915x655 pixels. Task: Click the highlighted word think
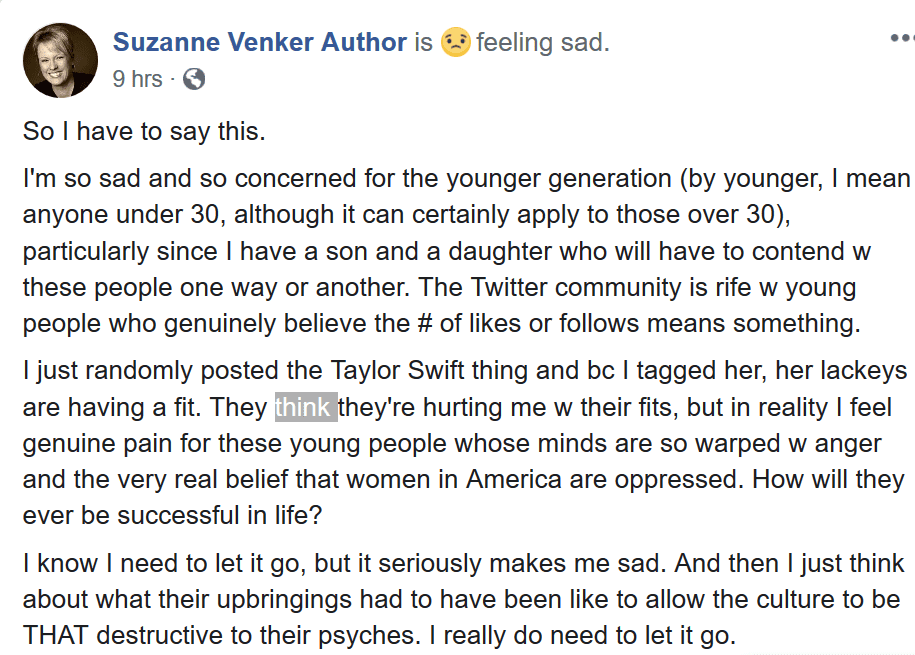tap(306, 407)
